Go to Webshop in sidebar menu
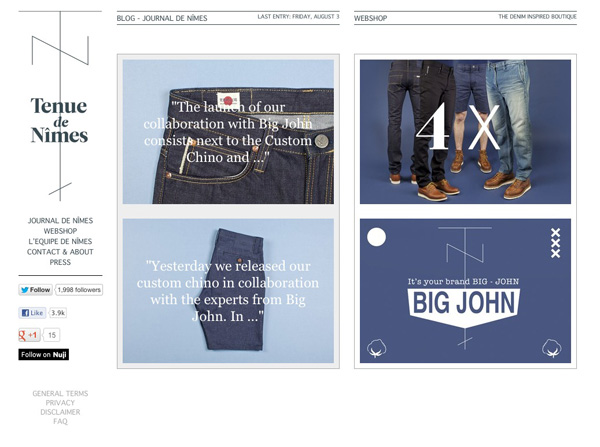Viewport: 600px width, 447px height. (60, 231)
